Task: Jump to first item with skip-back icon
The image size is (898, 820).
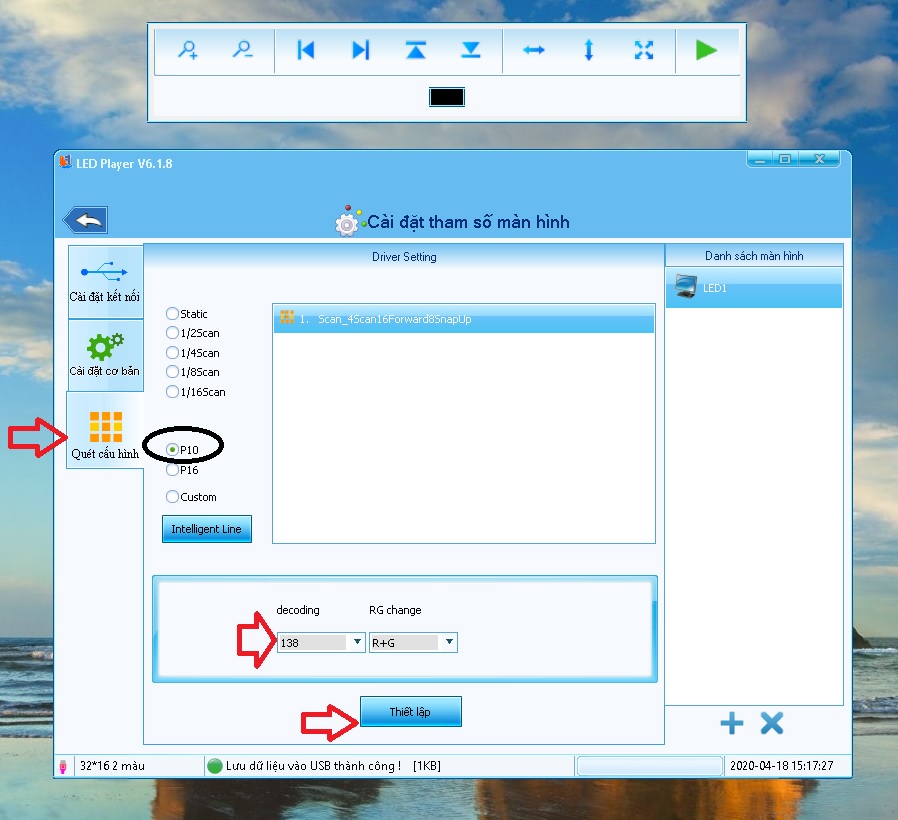Action: 306,50
